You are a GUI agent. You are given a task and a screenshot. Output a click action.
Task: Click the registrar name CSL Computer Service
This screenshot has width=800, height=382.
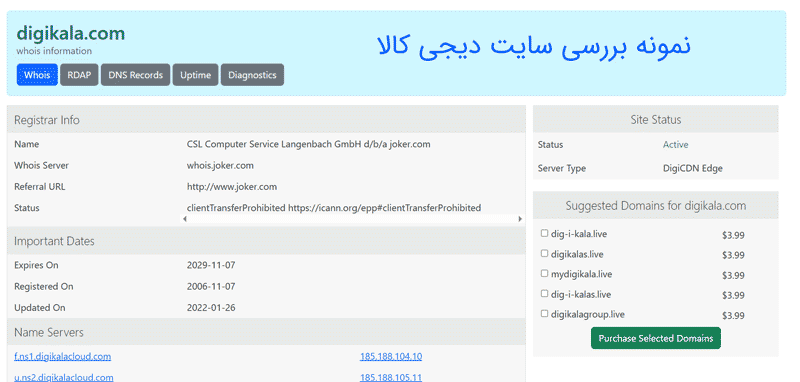pyautogui.click(x=308, y=144)
